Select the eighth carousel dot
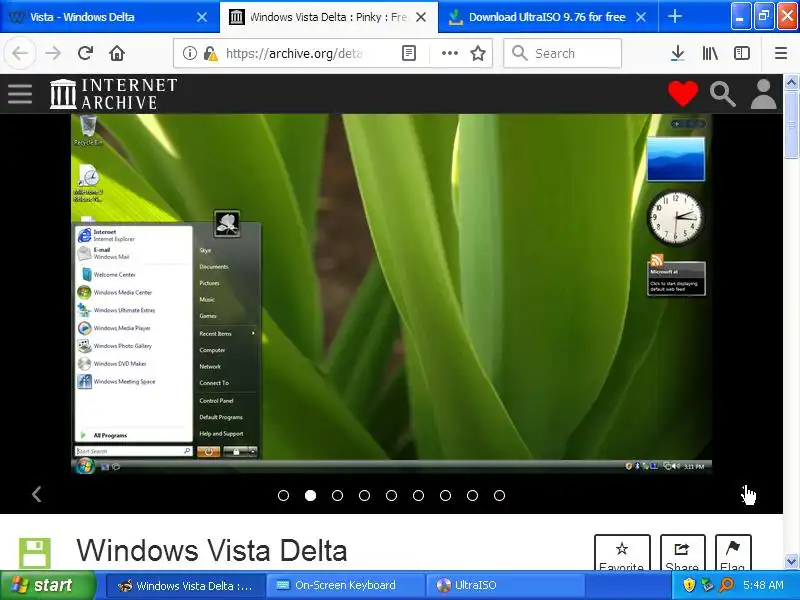Viewport: 800px width, 600px height. [472, 495]
